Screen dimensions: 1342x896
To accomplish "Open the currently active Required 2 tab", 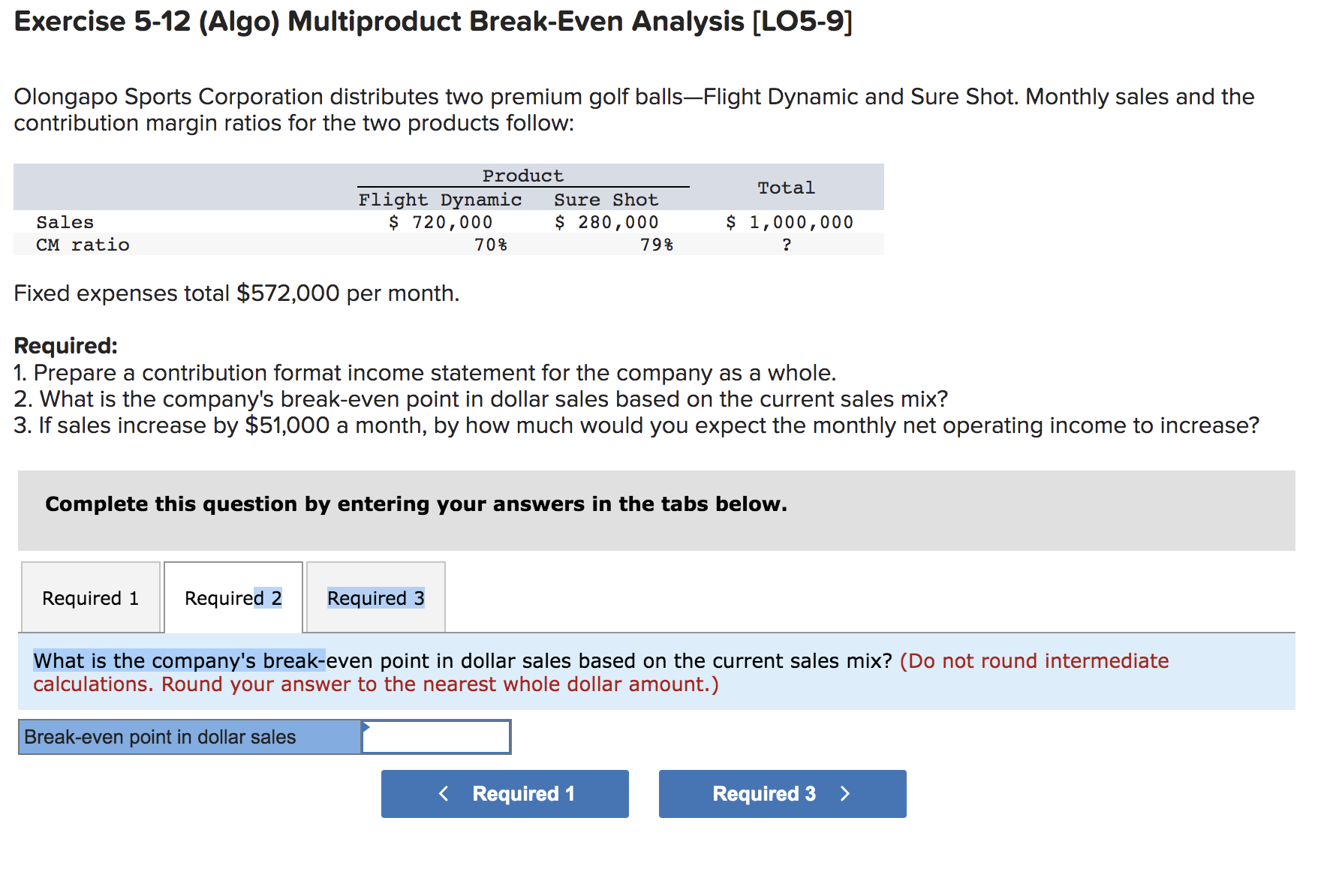I will click(233, 597).
